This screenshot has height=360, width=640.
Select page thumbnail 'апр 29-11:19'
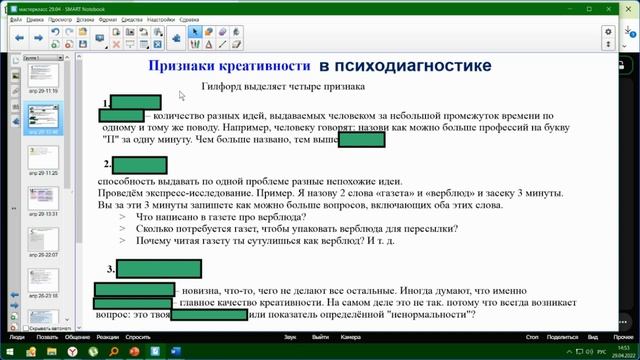tap(43, 76)
